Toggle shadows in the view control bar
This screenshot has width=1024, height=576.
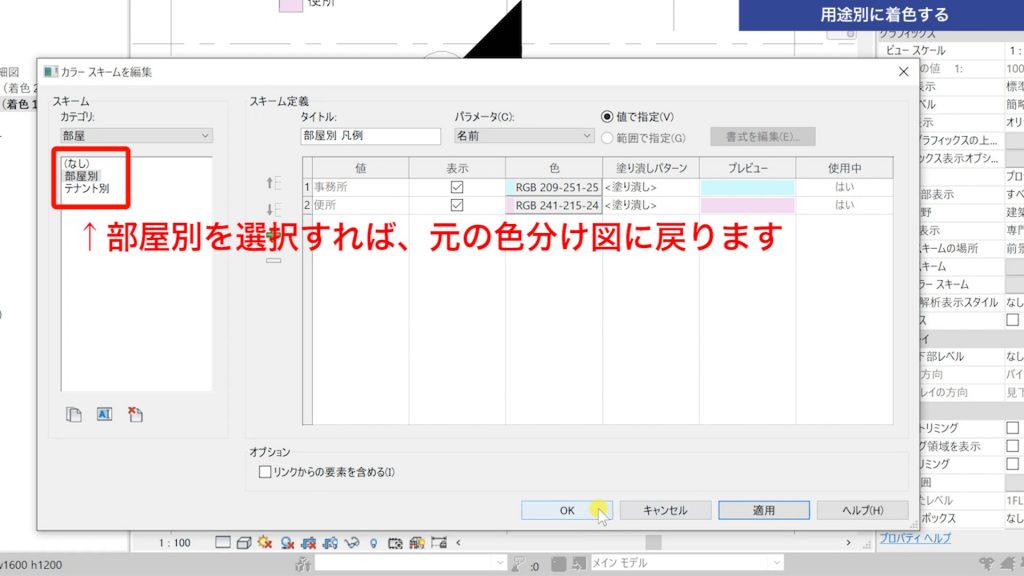coord(287,543)
